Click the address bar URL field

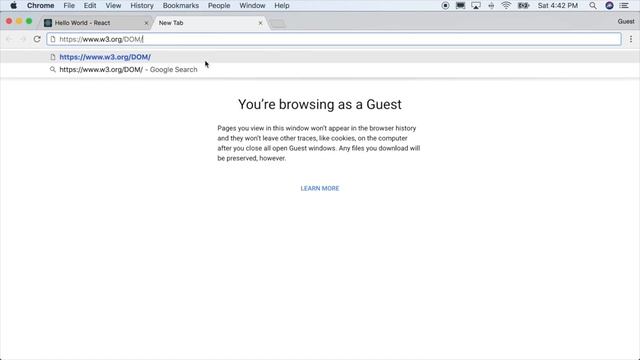click(x=334, y=39)
